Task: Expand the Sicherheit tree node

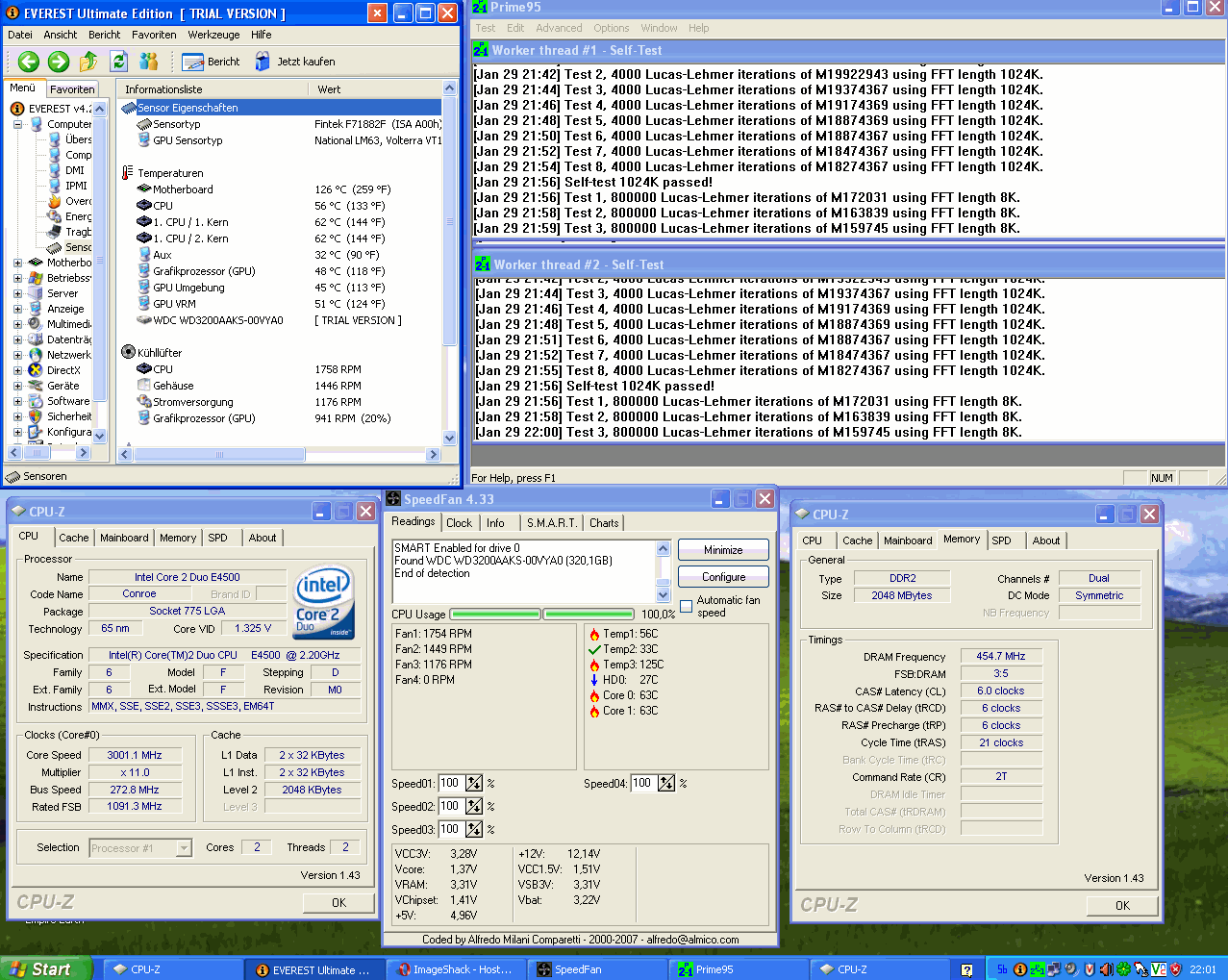Action: point(17,416)
